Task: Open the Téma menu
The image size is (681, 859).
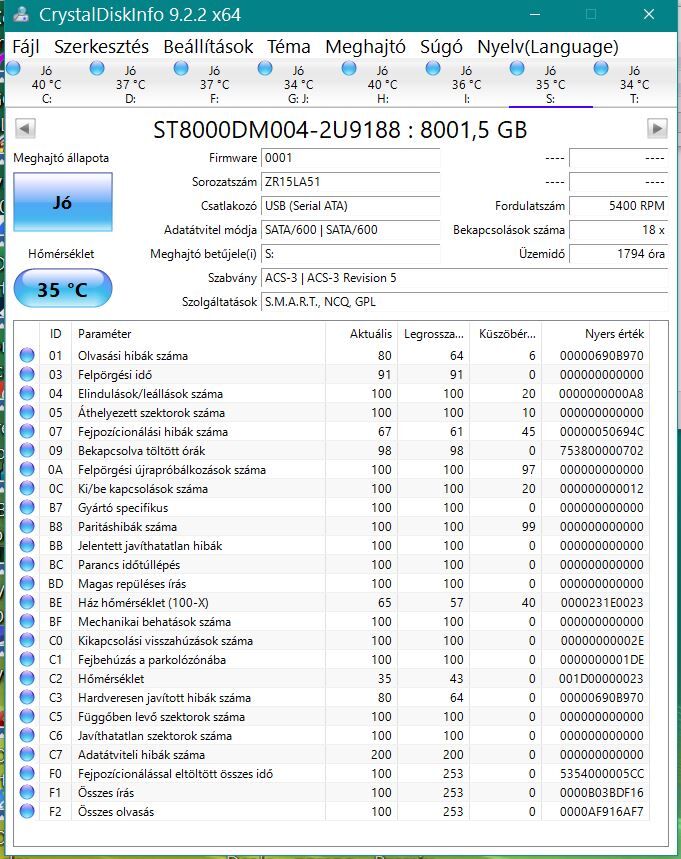Action: click(289, 47)
